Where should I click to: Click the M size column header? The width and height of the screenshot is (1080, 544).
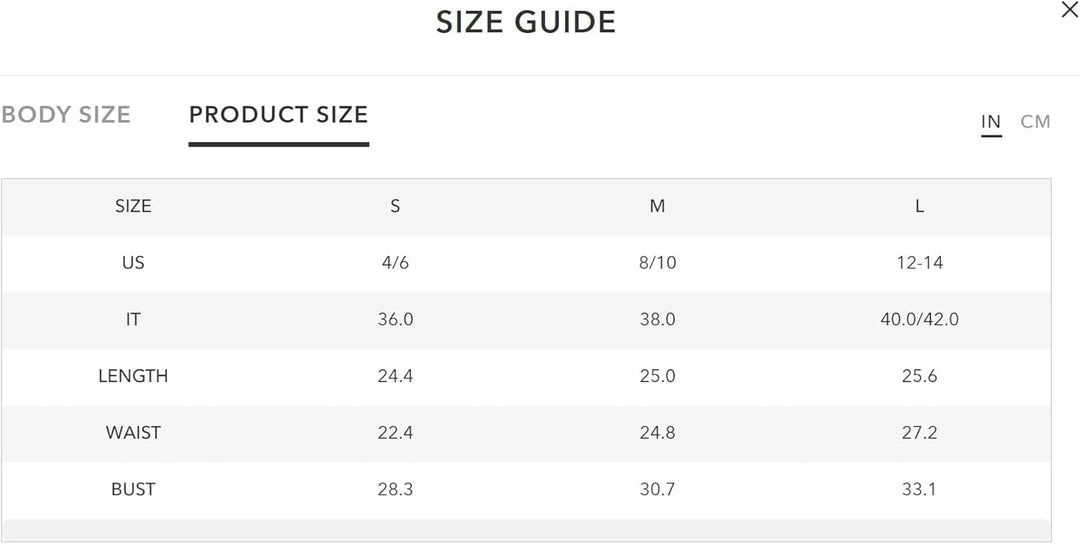pyautogui.click(x=657, y=206)
